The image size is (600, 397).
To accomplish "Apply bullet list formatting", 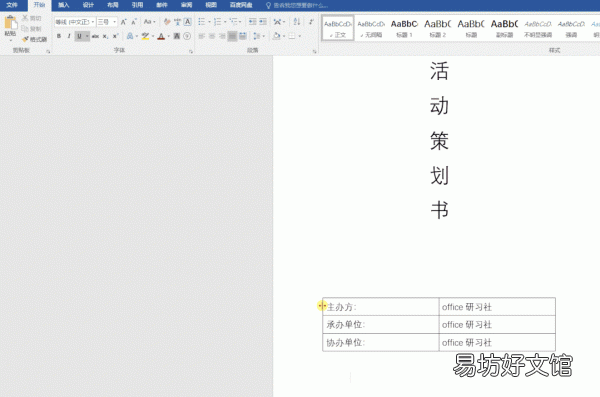I will coord(202,22).
